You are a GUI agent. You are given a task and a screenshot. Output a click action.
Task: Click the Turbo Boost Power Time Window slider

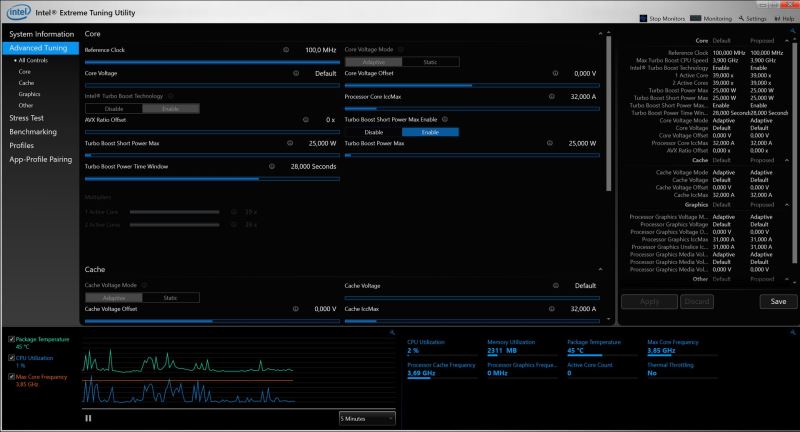point(170,179)
